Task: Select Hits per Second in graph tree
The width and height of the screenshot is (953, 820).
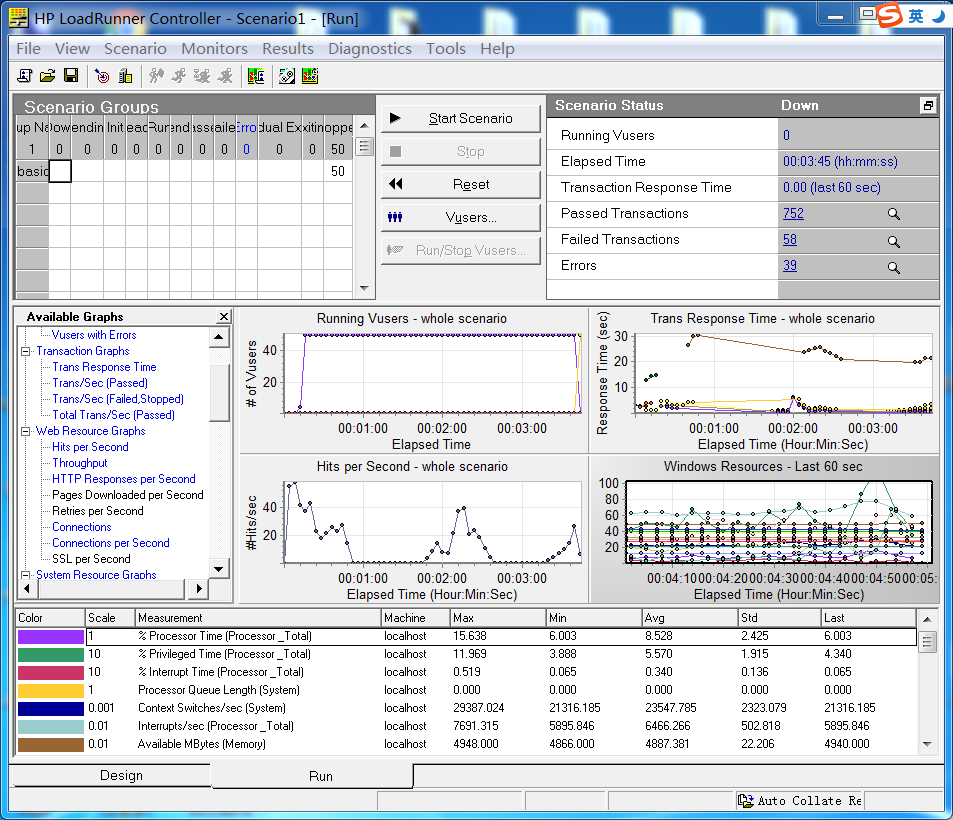Action: (90, 447)
